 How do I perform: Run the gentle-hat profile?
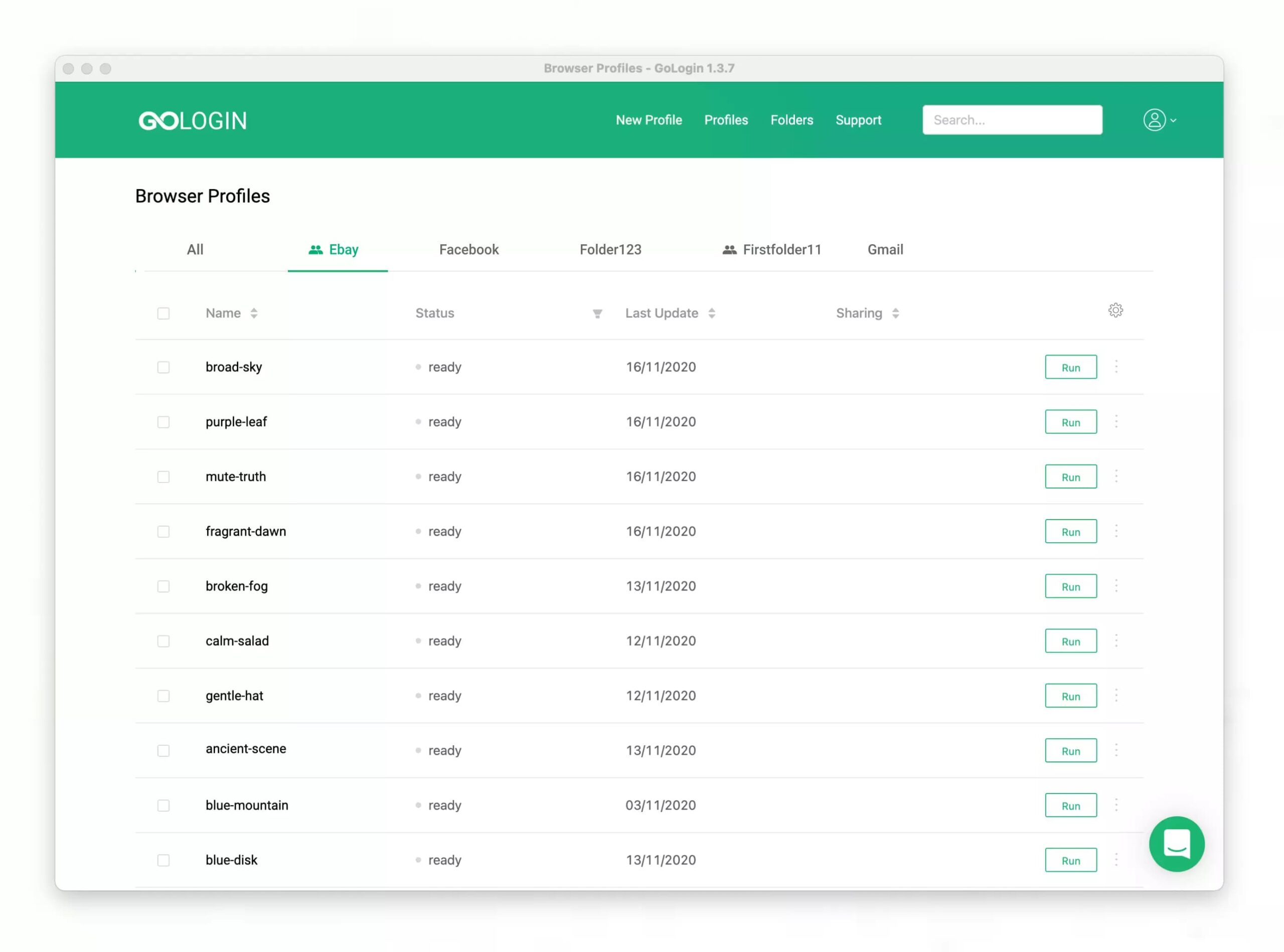1071,696
